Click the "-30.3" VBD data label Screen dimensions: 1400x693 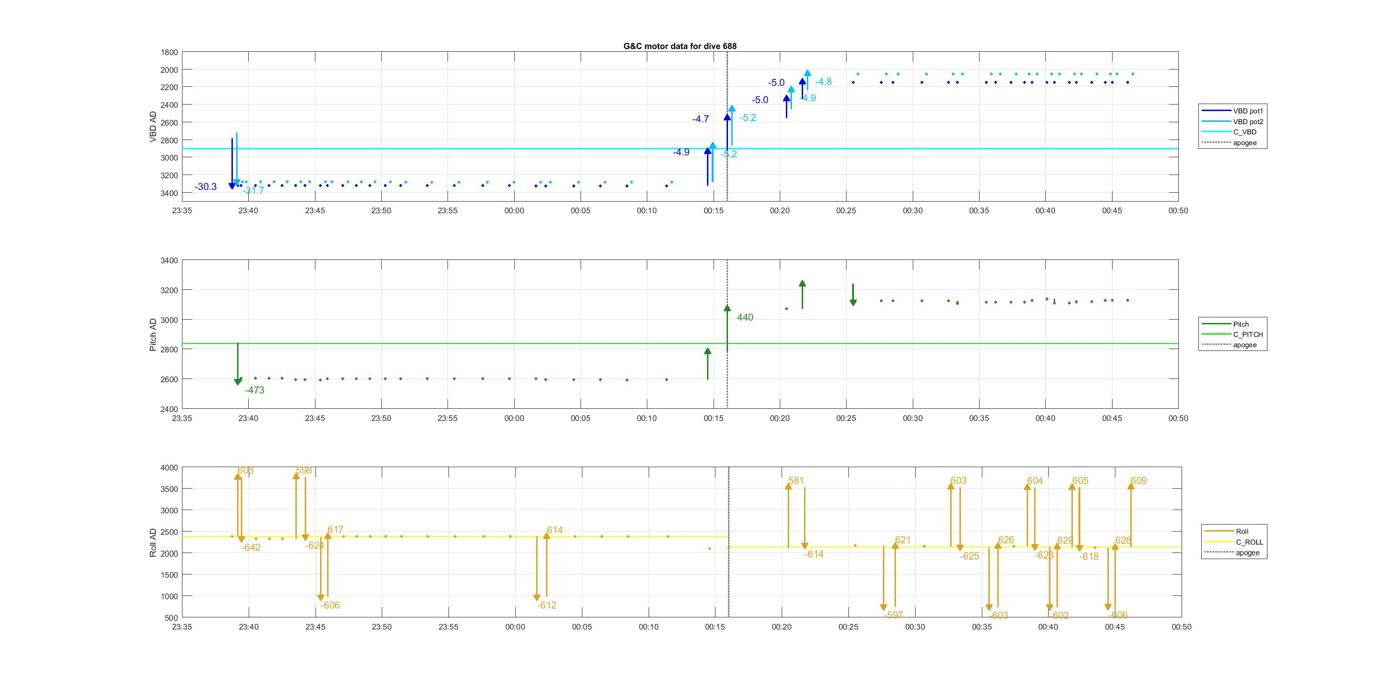(x=206, y=187)
